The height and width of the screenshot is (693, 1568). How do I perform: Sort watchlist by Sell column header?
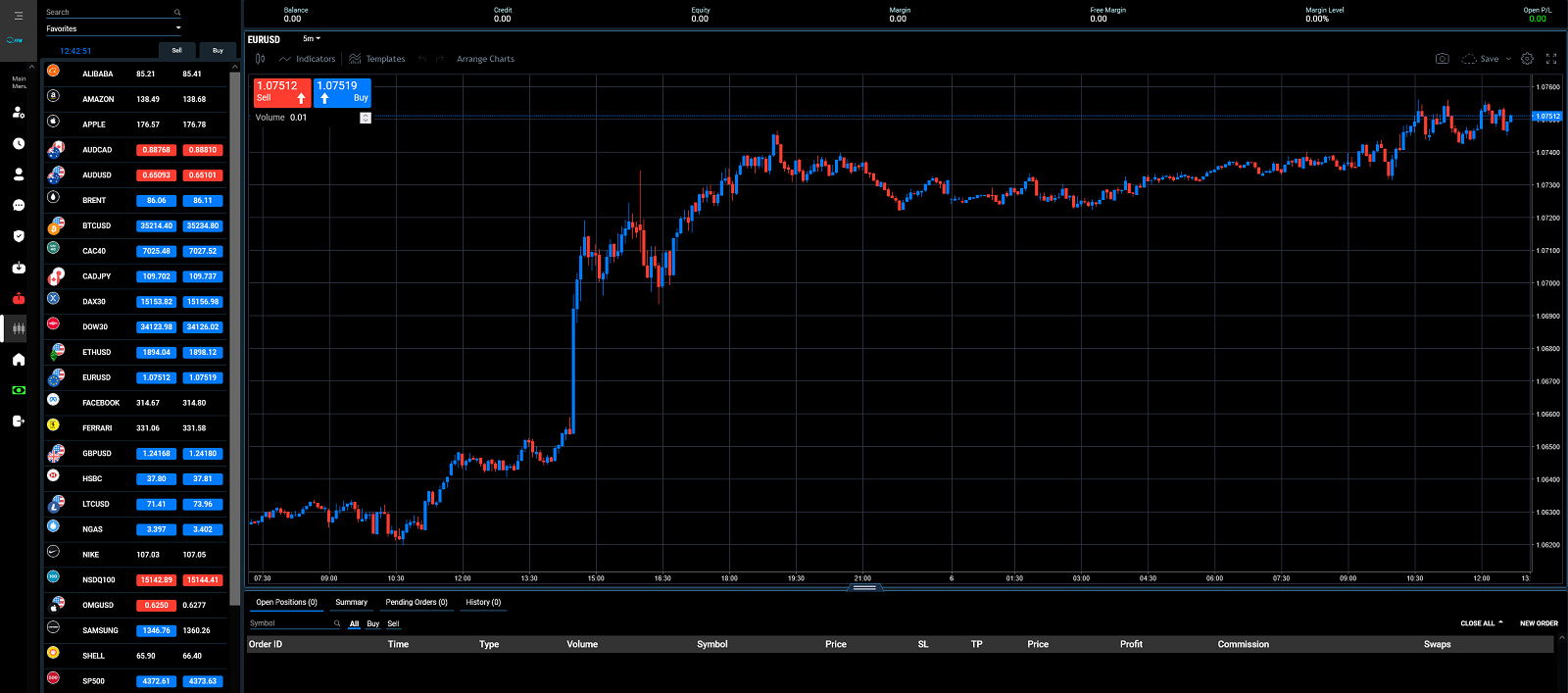pyautogui.click(x=176, y=50)
